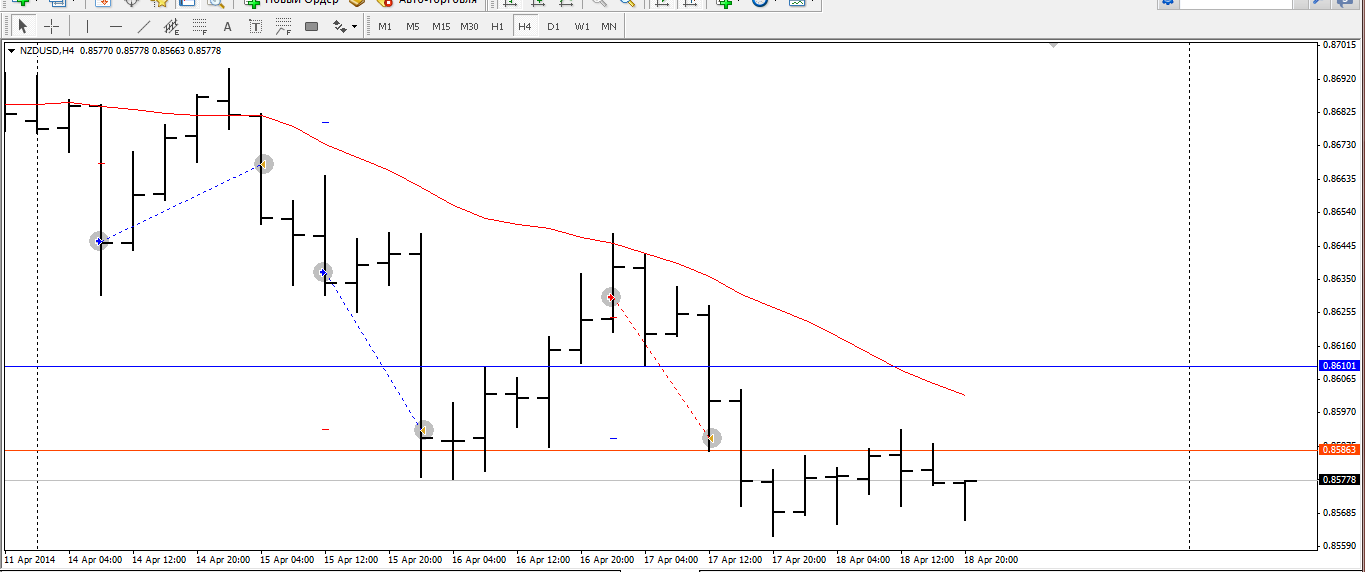The image size is (1365, 572).
Task: Click the Arrows objects icon
Action: 339,26
